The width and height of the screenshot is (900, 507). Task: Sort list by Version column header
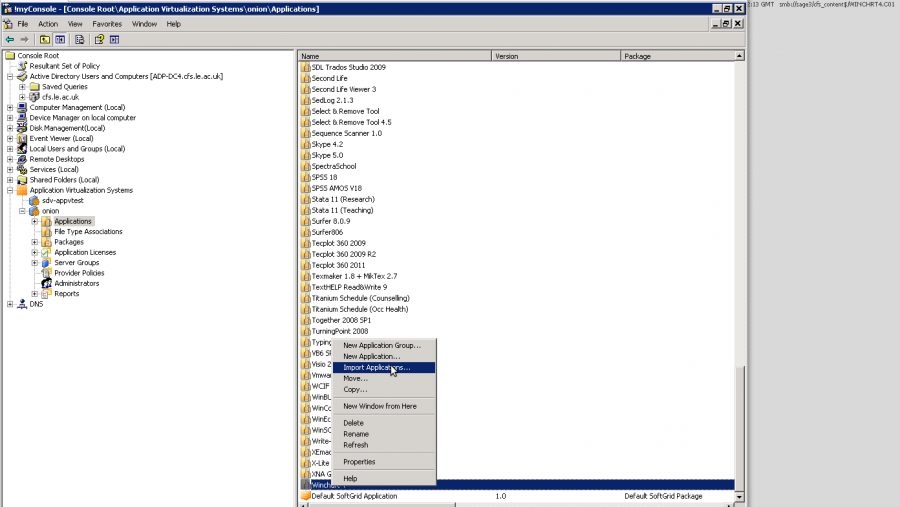pos(556,56)
